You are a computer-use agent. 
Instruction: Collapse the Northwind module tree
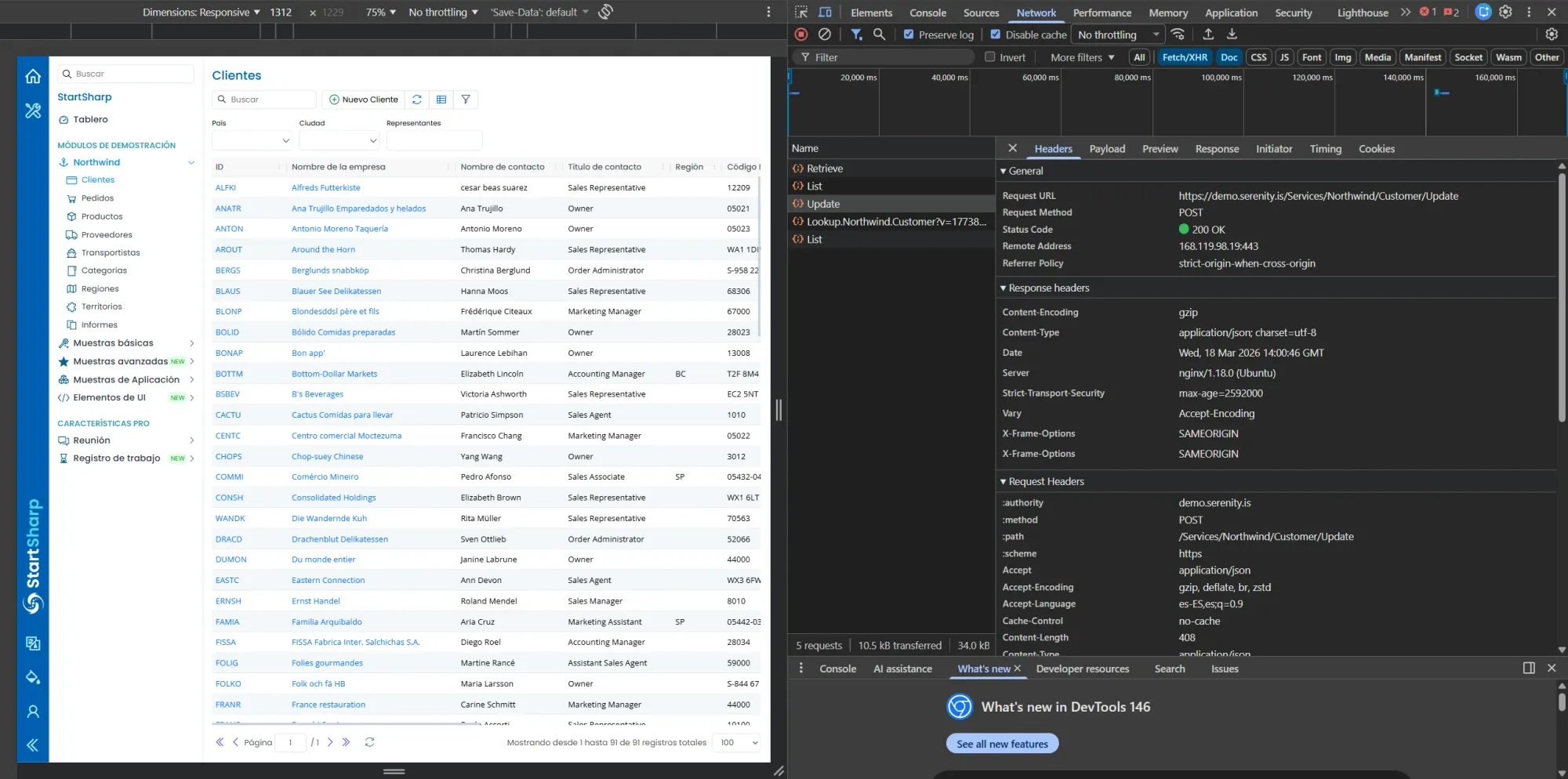point(191,162)
